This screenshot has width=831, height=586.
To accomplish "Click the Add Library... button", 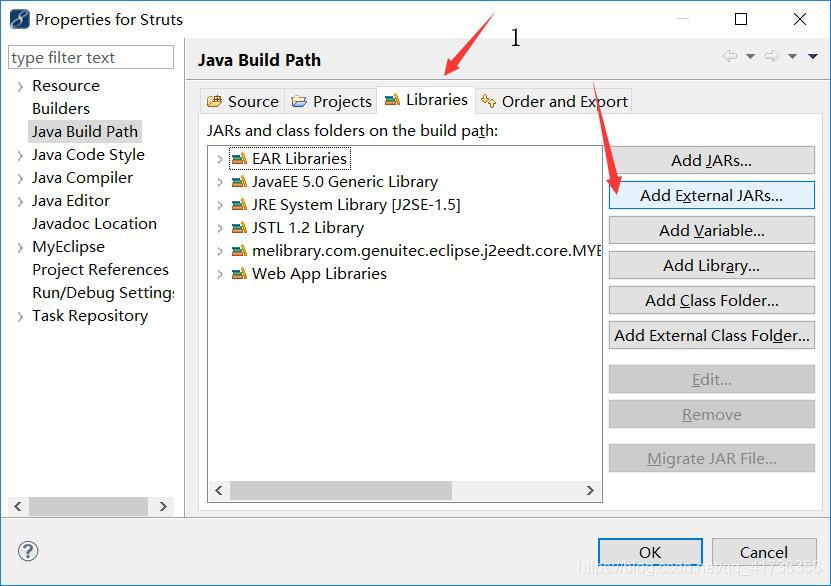I will [711, 265].
